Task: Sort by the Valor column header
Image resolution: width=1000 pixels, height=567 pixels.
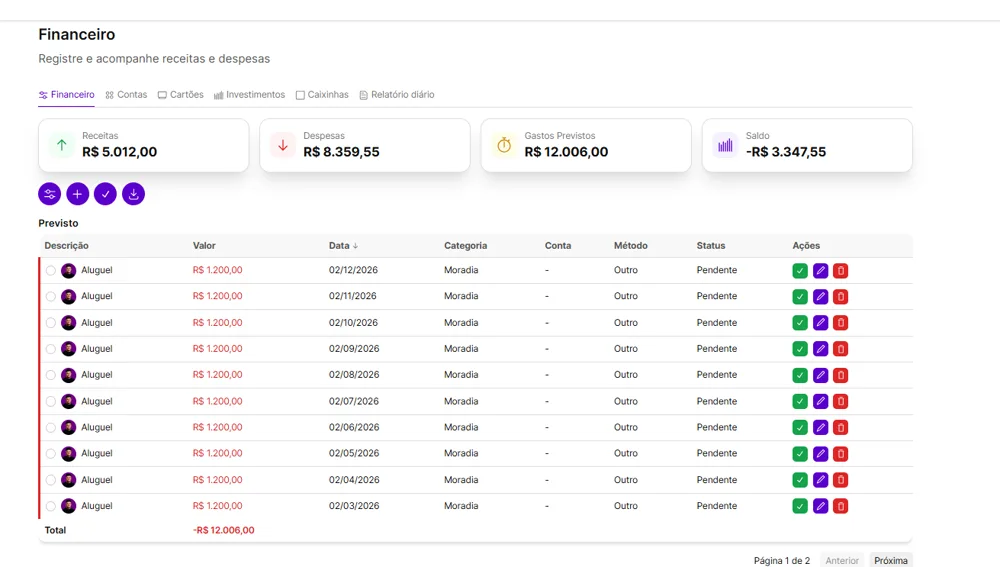Action: pyautogui.click(x=204, y=246)
